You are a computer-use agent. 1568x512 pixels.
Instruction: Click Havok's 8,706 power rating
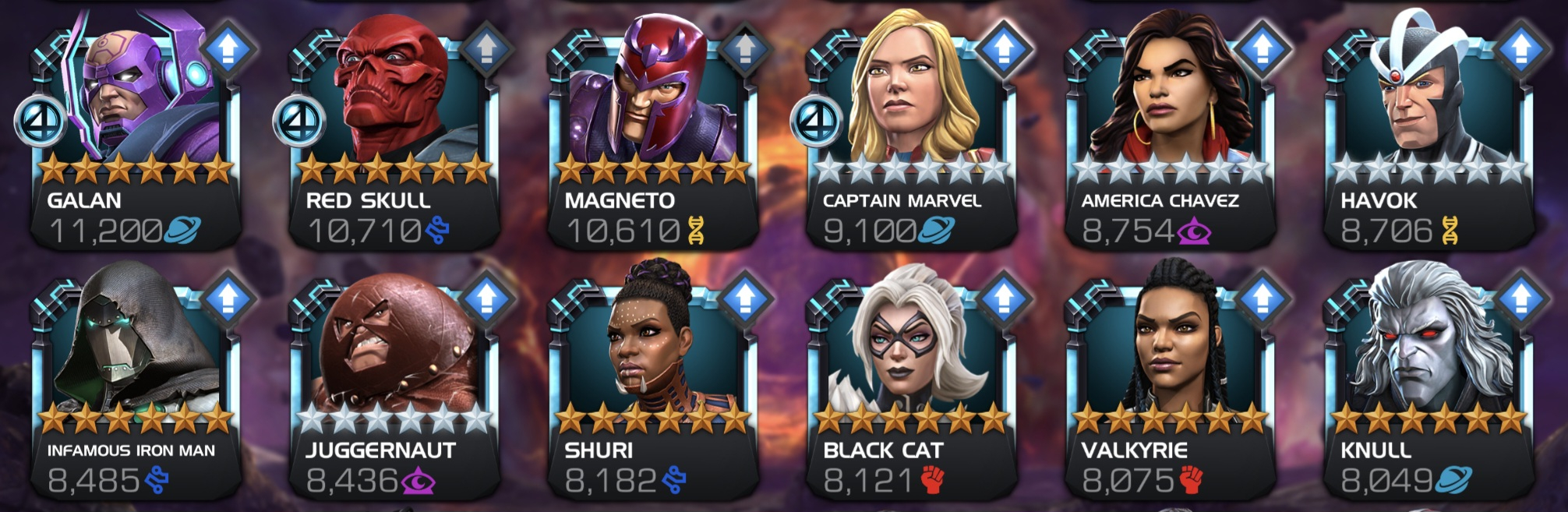pyautogui.click(x=1386, y=231)
